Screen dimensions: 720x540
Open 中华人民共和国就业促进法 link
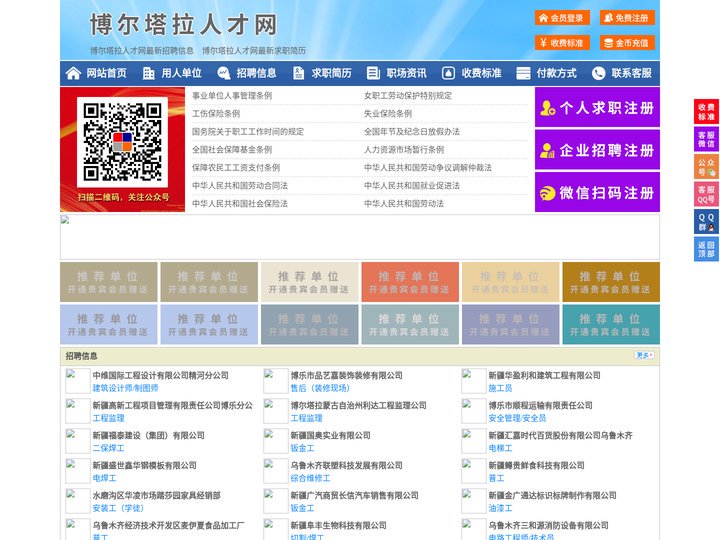click(x=412, y=186)
